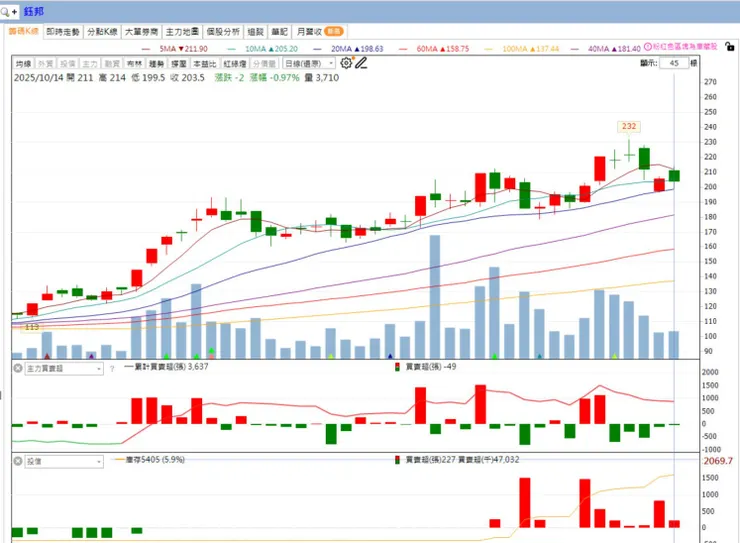
Task: Toggle the 本益比 overlay button
Action: (205, 64)
